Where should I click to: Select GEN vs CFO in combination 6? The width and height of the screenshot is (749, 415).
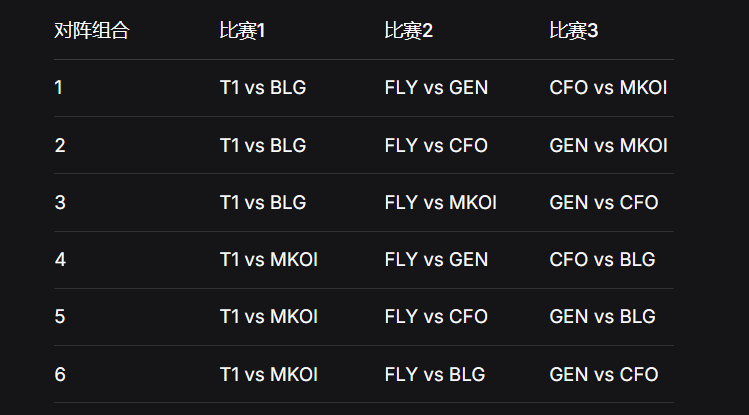tap(604, 375)
